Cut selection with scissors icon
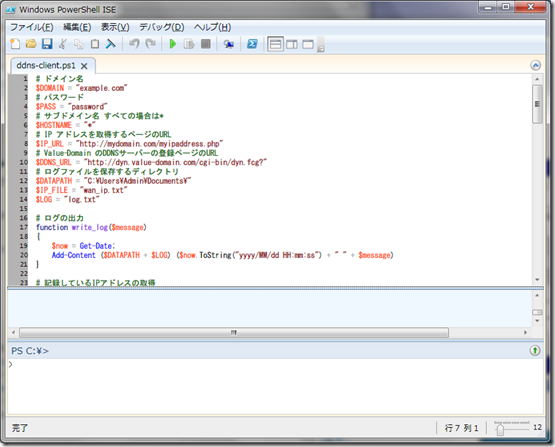The height and width of the screenshot is (447, 555). click(63, 44)
